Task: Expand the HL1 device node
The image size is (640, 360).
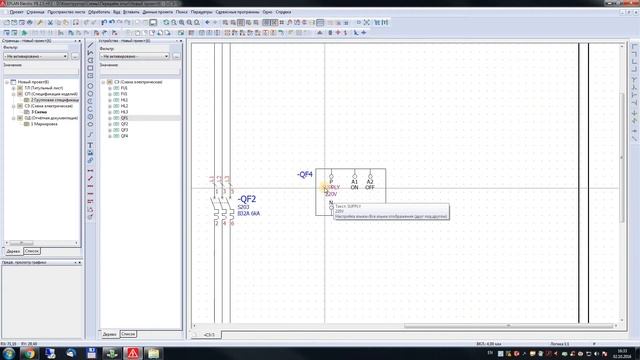Action: [x=110, y=100]
